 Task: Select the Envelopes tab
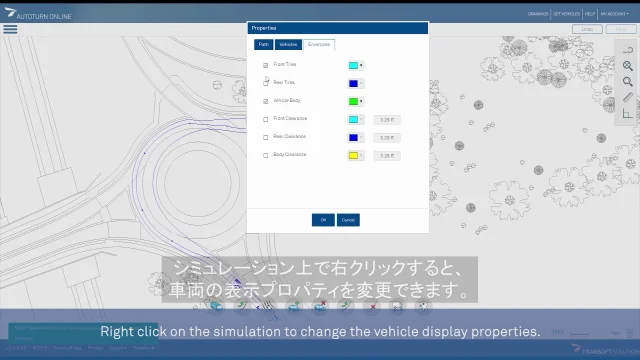[x=319, y=44]
